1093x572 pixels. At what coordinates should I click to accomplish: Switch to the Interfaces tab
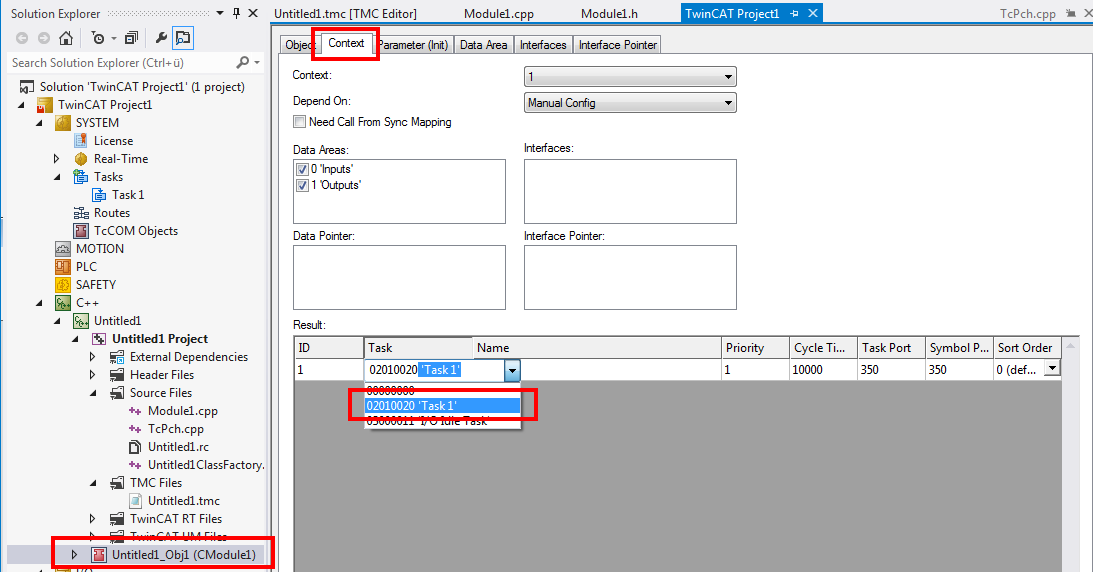543,45
